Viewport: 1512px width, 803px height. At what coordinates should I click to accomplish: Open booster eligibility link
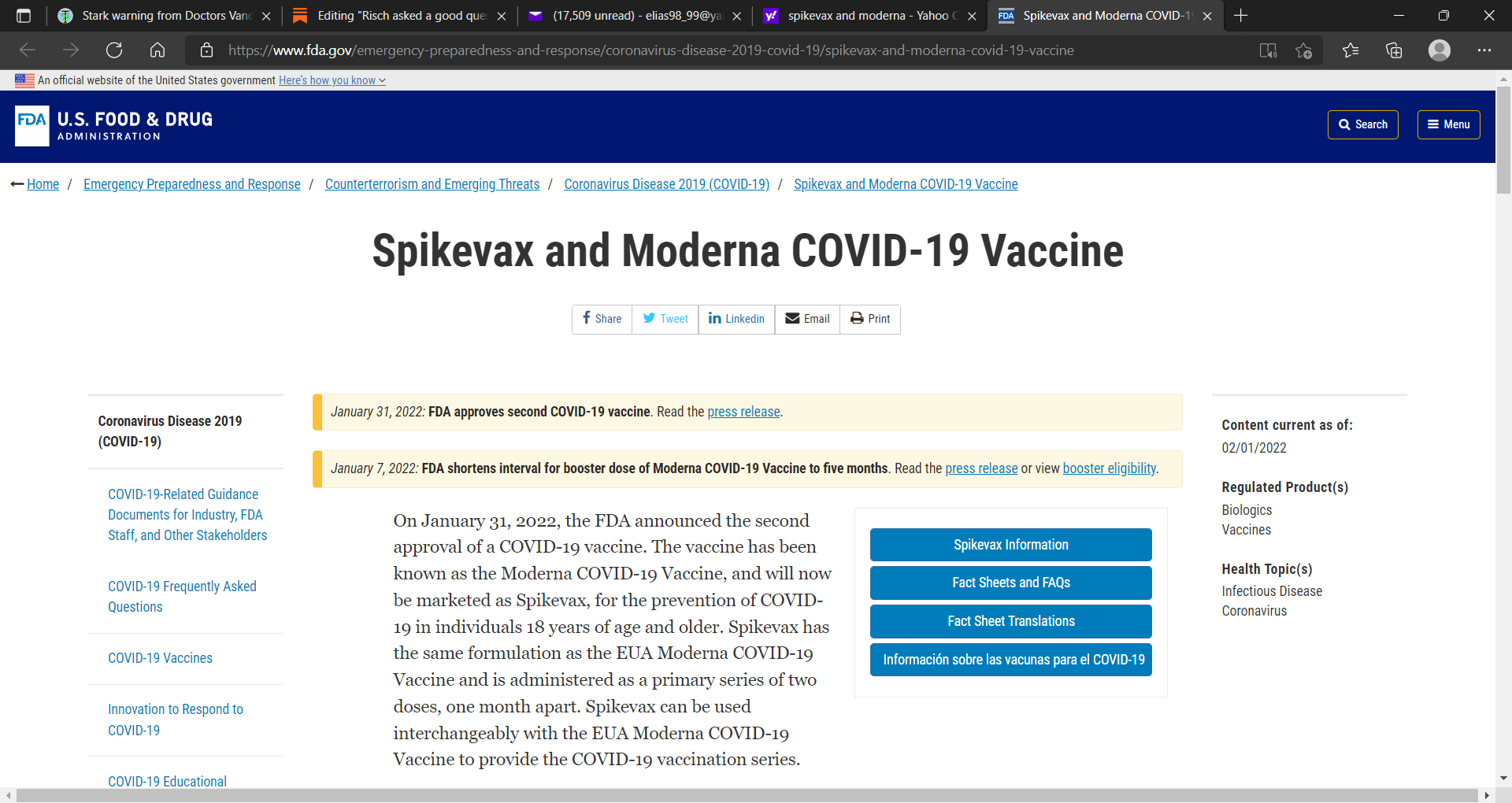click(1110, 468)
